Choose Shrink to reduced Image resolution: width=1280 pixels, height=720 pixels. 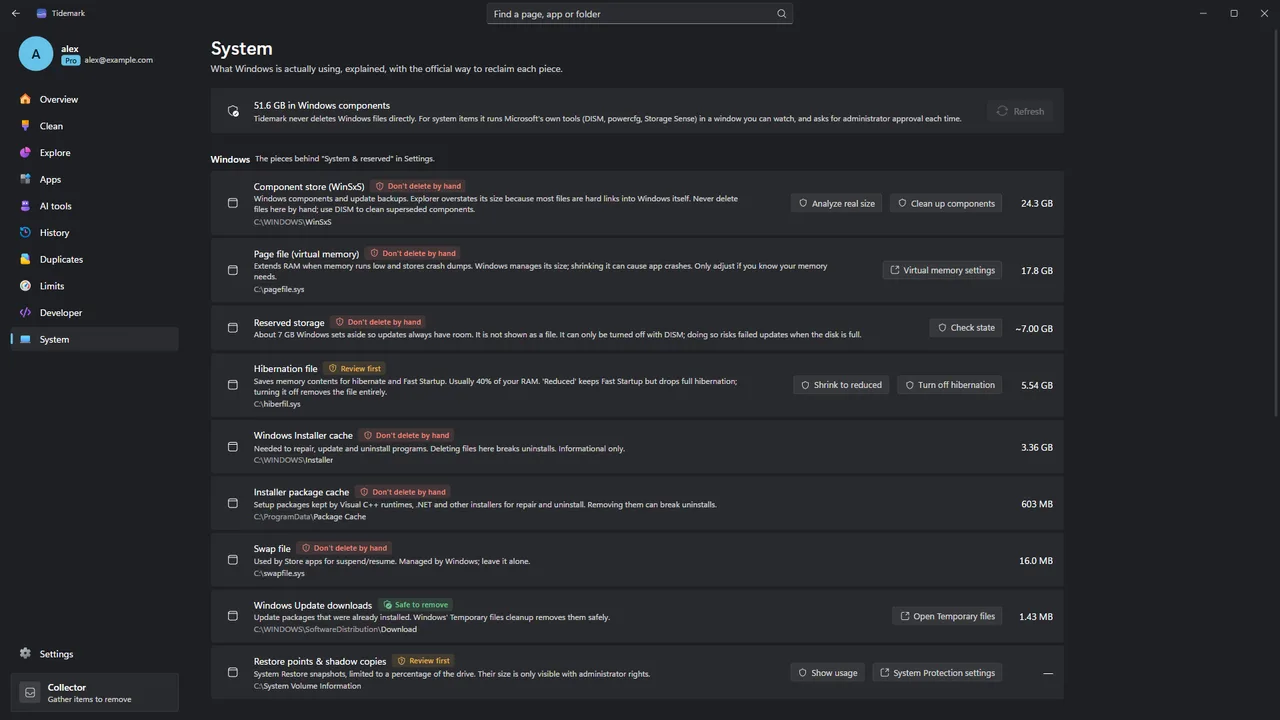click(841, 385)
